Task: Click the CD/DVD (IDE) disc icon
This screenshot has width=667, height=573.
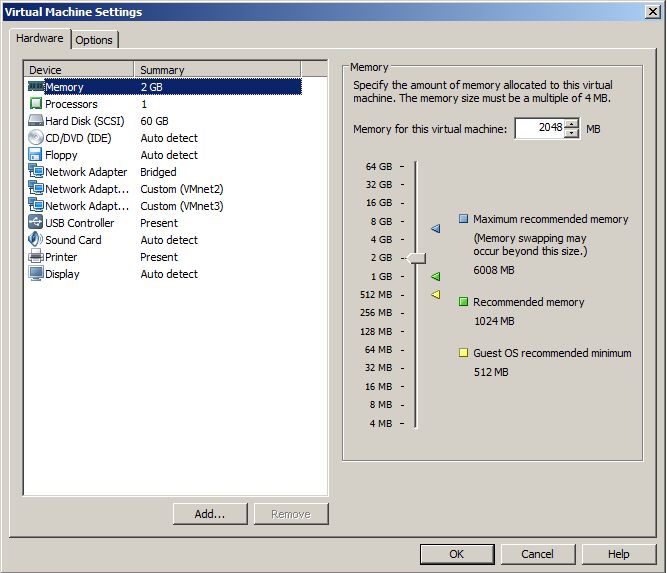Action: (36, 138)
